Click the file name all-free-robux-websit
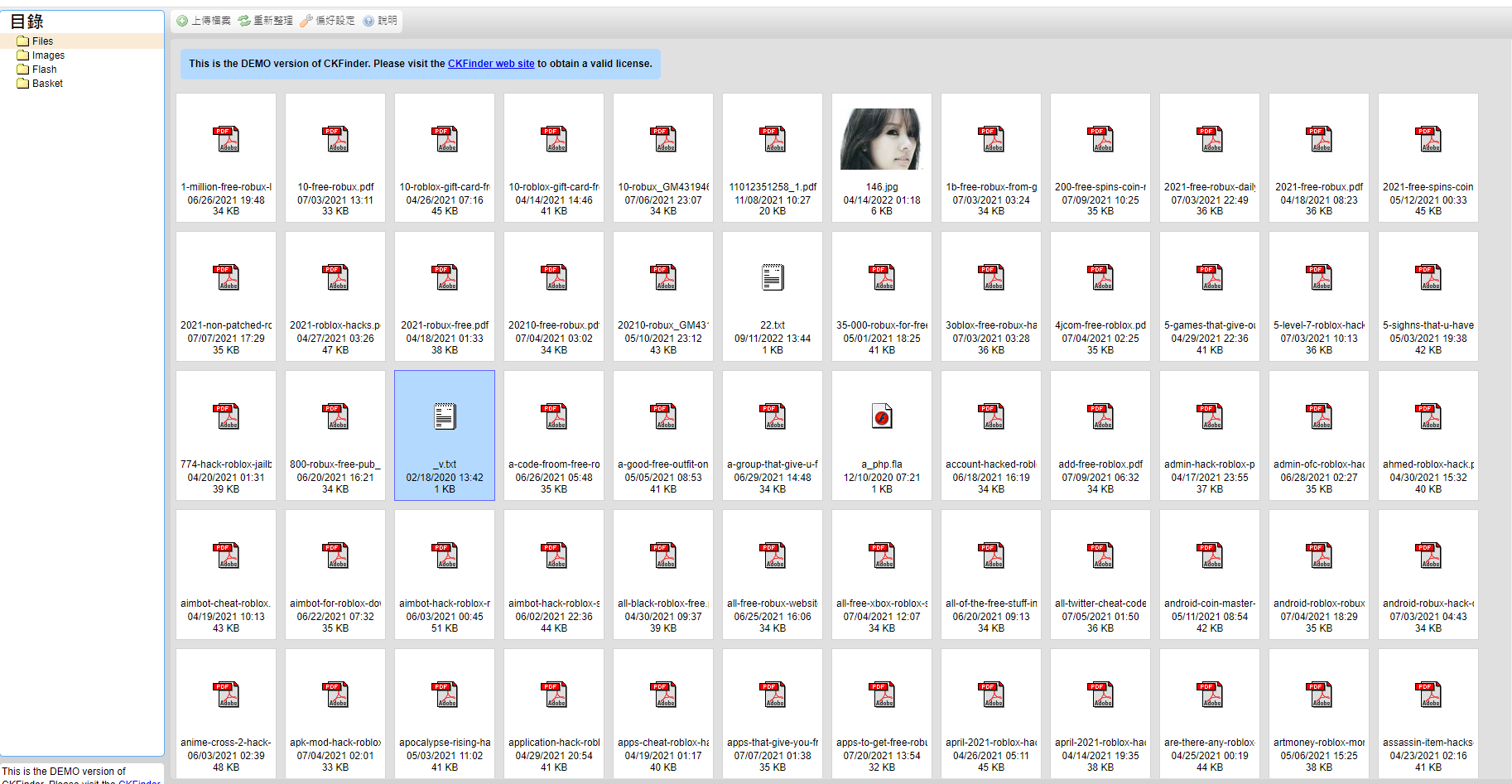1512x784 pixels. (x=773, y=604)
